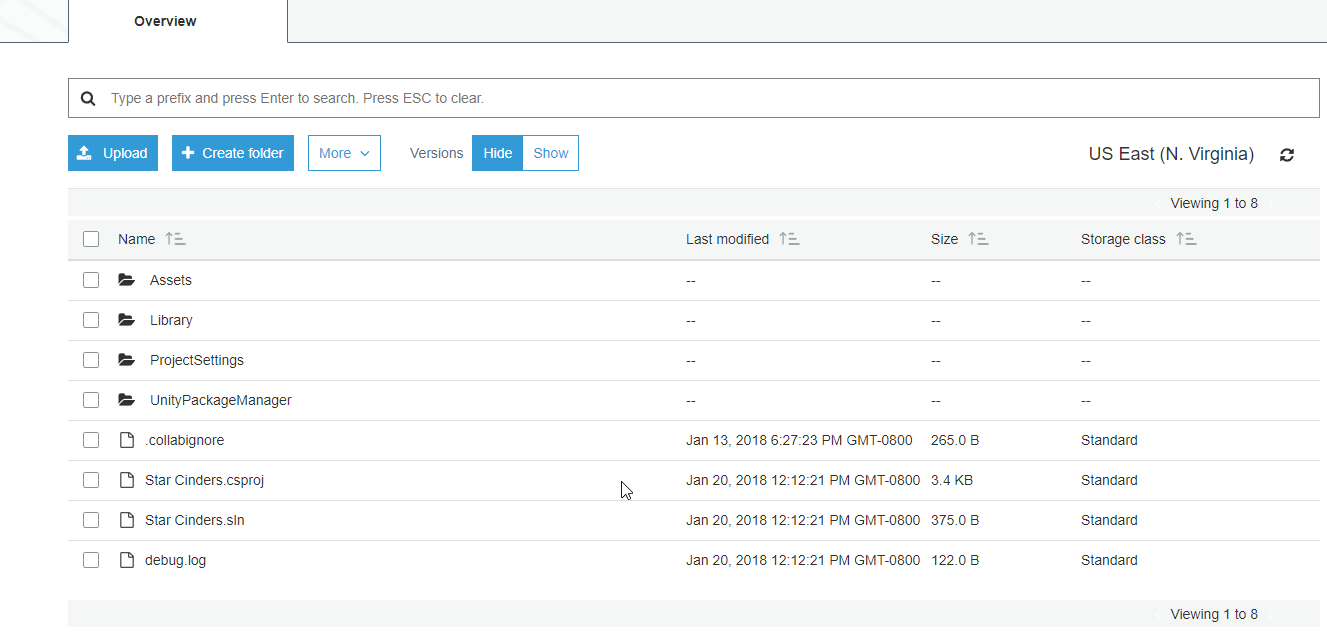
Task: Click Standard storage class for debug.log
Action: click(x=1109, y=560)
